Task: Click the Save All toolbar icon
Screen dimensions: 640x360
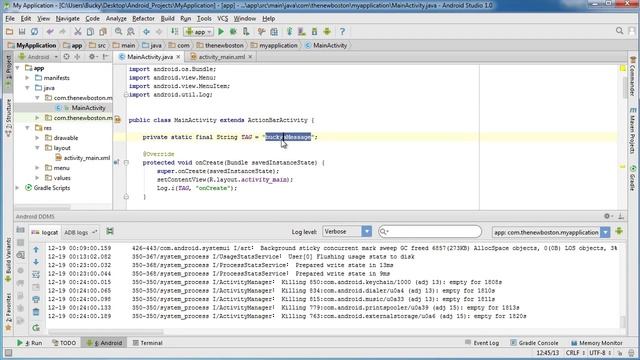Action: click(x=22, y=31)
